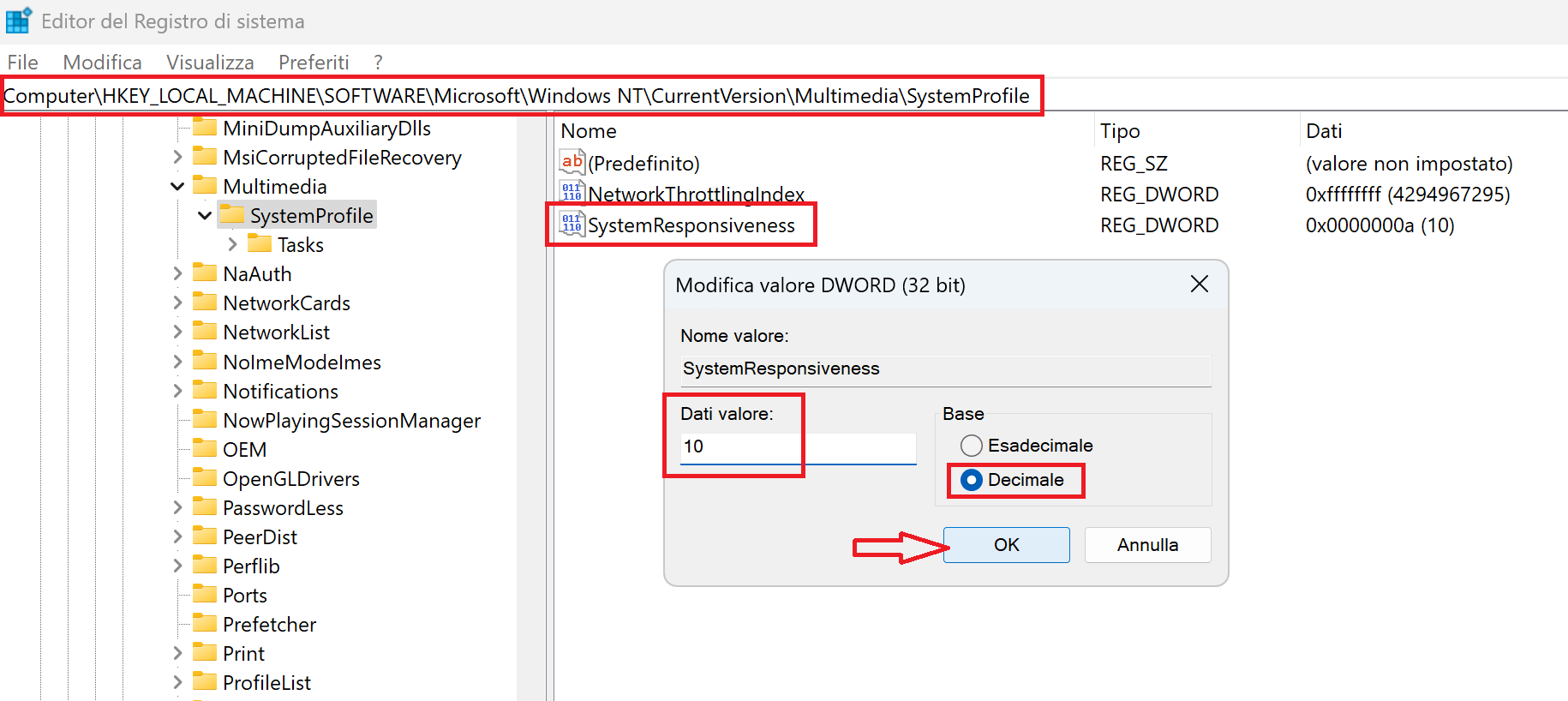Click the Ports folder icon
The width and height of the screenshot is (1568, 701).
pyautogui.click(x=205, y=595)
